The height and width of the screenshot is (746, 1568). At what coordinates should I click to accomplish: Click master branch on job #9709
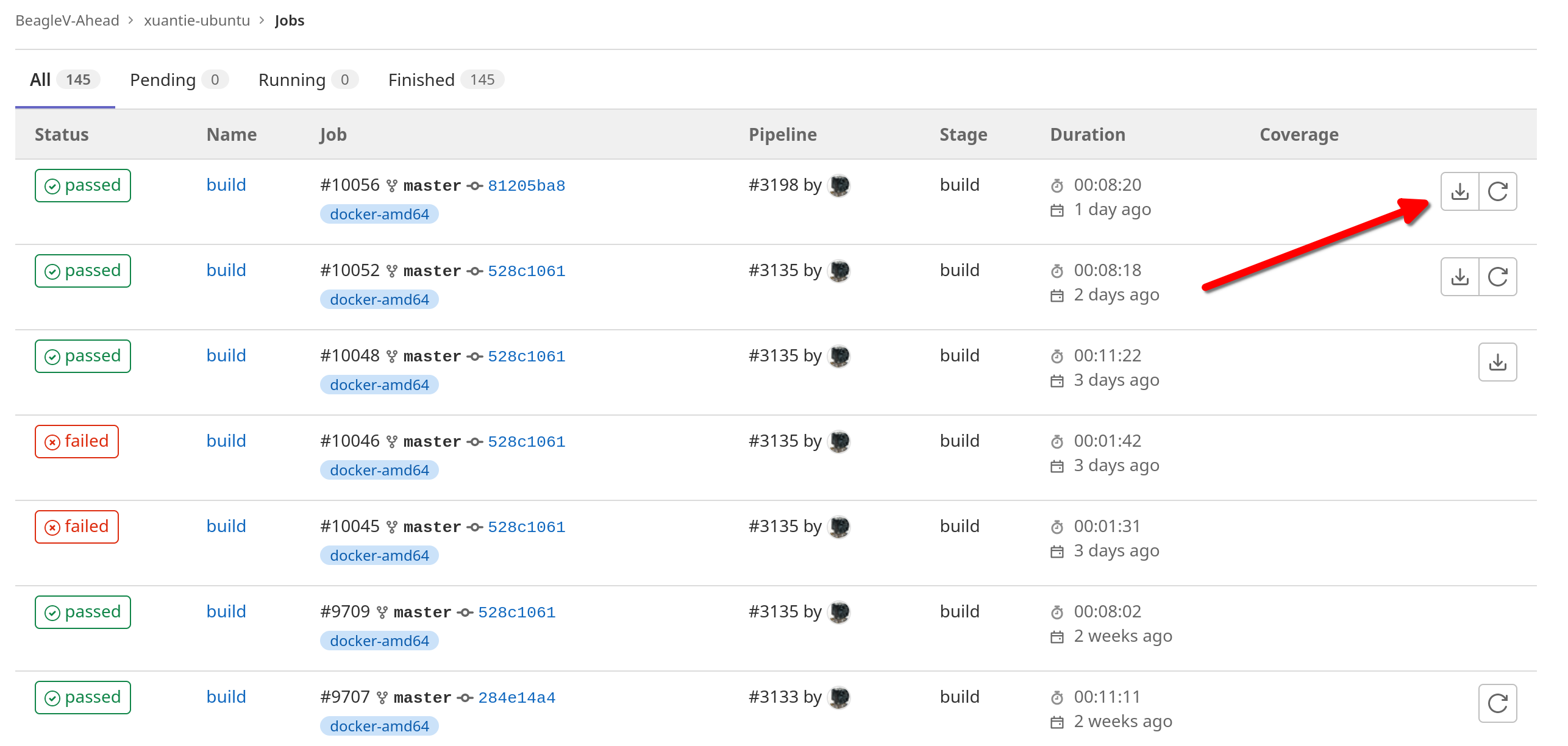422,613
